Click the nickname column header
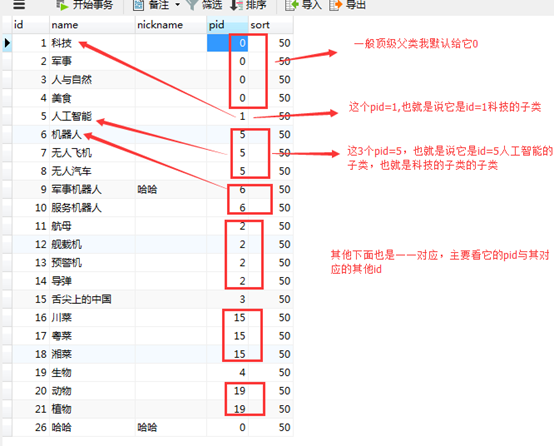The width and height of the screenshot is (554, 446). tap(171, 25)
